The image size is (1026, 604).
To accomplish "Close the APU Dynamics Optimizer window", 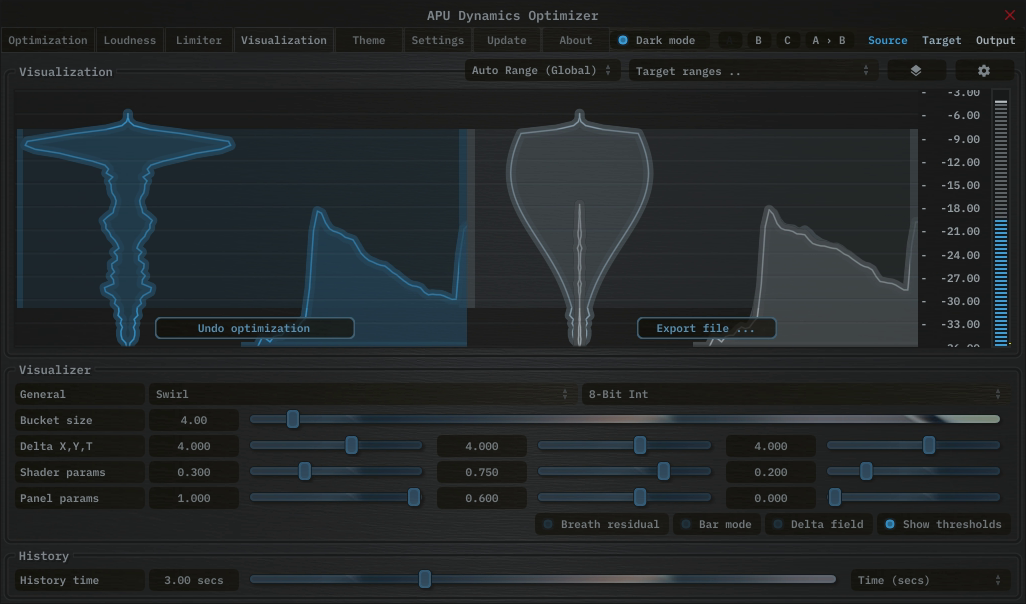I will pyautogui.click(x=1009, y=15).
